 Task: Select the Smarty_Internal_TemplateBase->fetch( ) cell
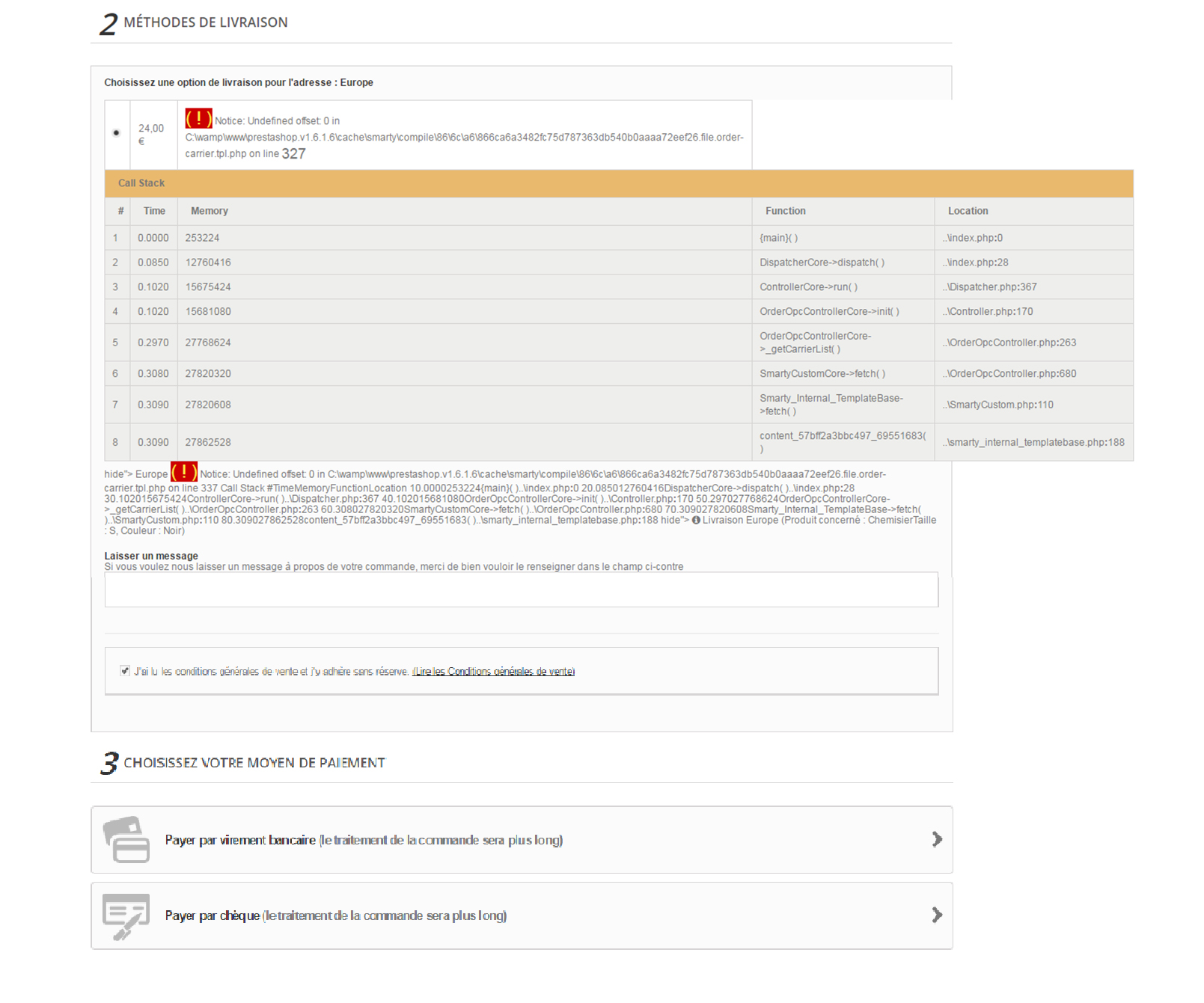click(843, 405)
